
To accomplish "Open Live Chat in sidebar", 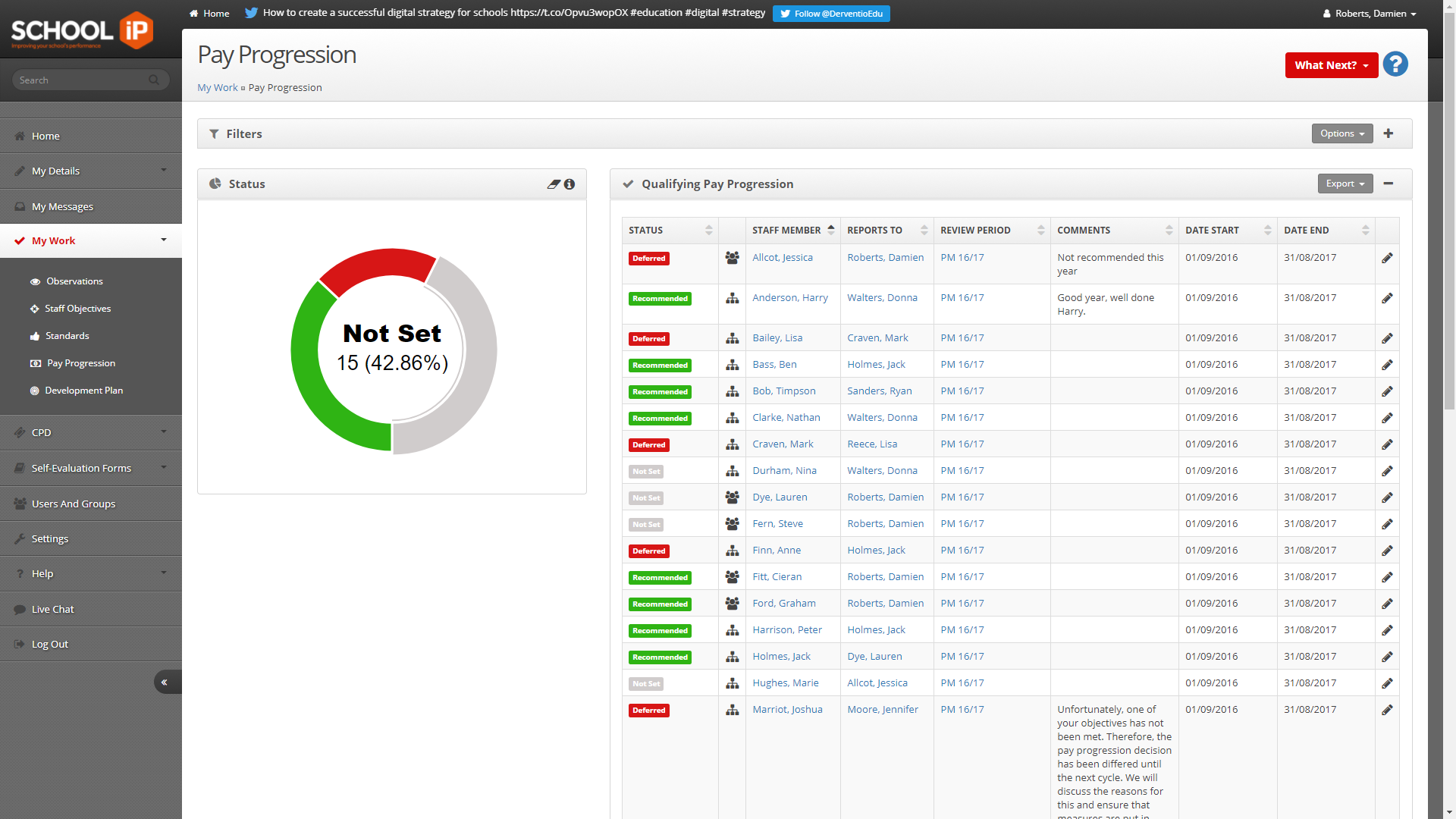I will [91, 609].
